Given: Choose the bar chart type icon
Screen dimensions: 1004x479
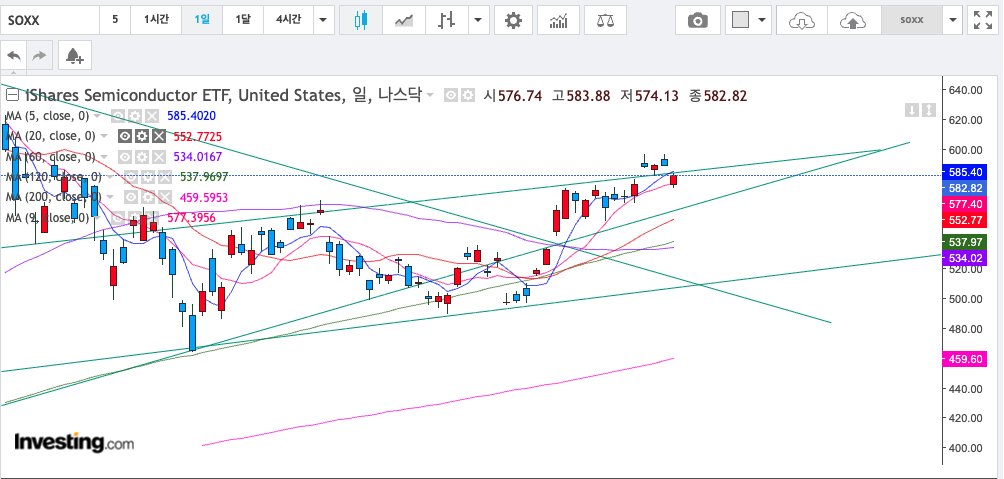Looking at the screenshot, I should [446, 20].
